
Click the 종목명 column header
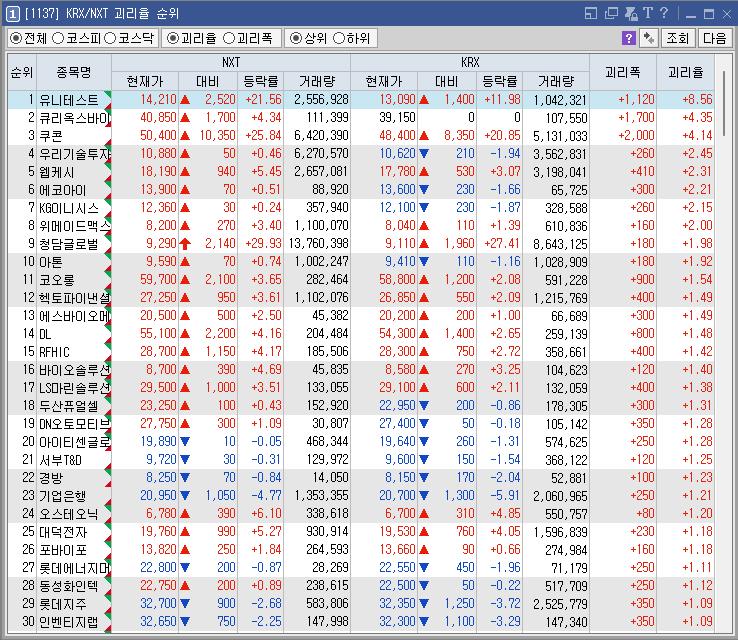[74, 72]
